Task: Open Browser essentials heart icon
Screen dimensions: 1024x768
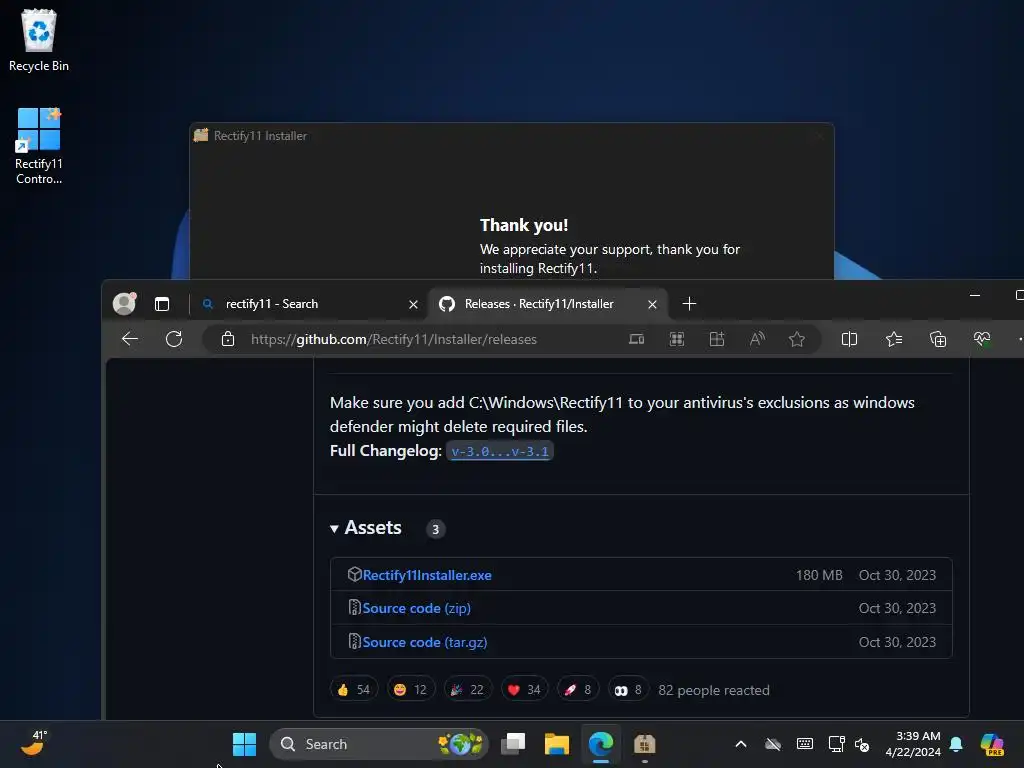Action: (x=982, y=339)
